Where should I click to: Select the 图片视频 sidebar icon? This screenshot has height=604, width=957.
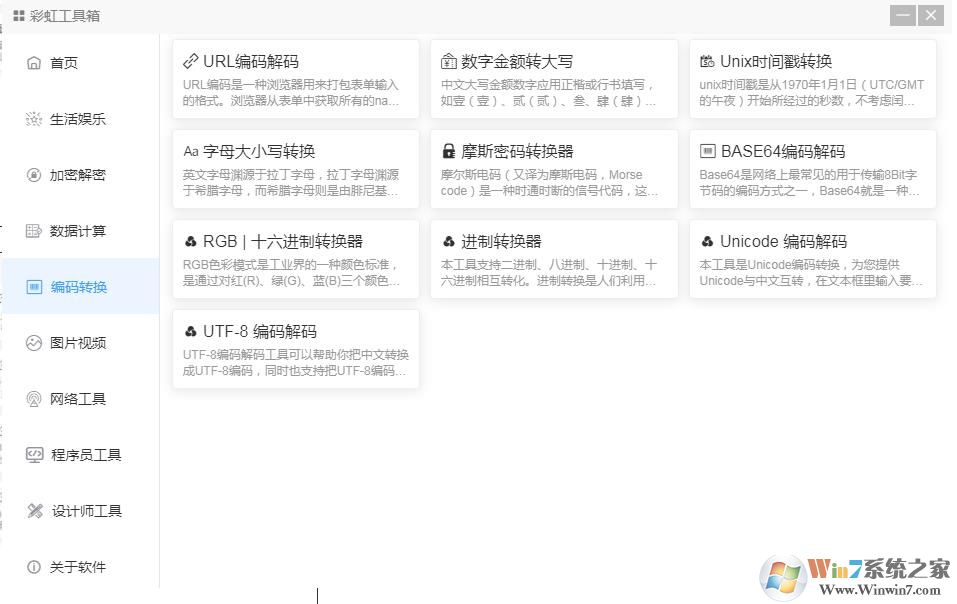coord(34,342)
